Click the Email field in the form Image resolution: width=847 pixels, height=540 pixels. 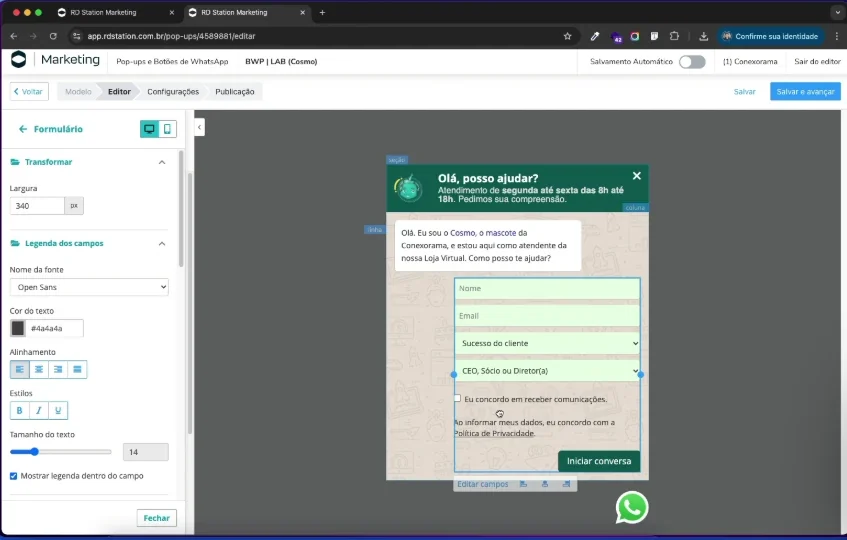(x=547, y=316)
